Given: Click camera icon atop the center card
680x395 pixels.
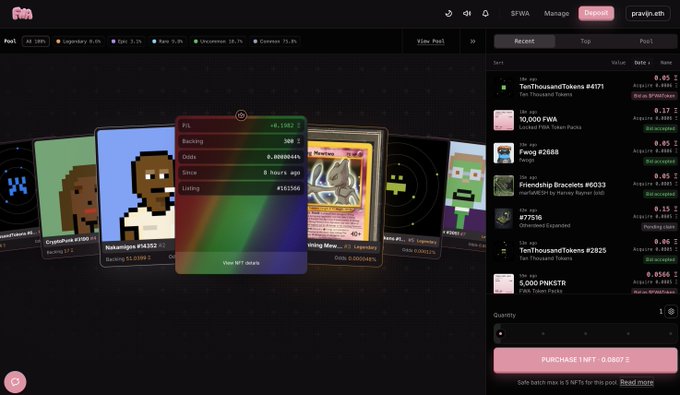Looking at the screenshot, I should click(x=241, y=115).
